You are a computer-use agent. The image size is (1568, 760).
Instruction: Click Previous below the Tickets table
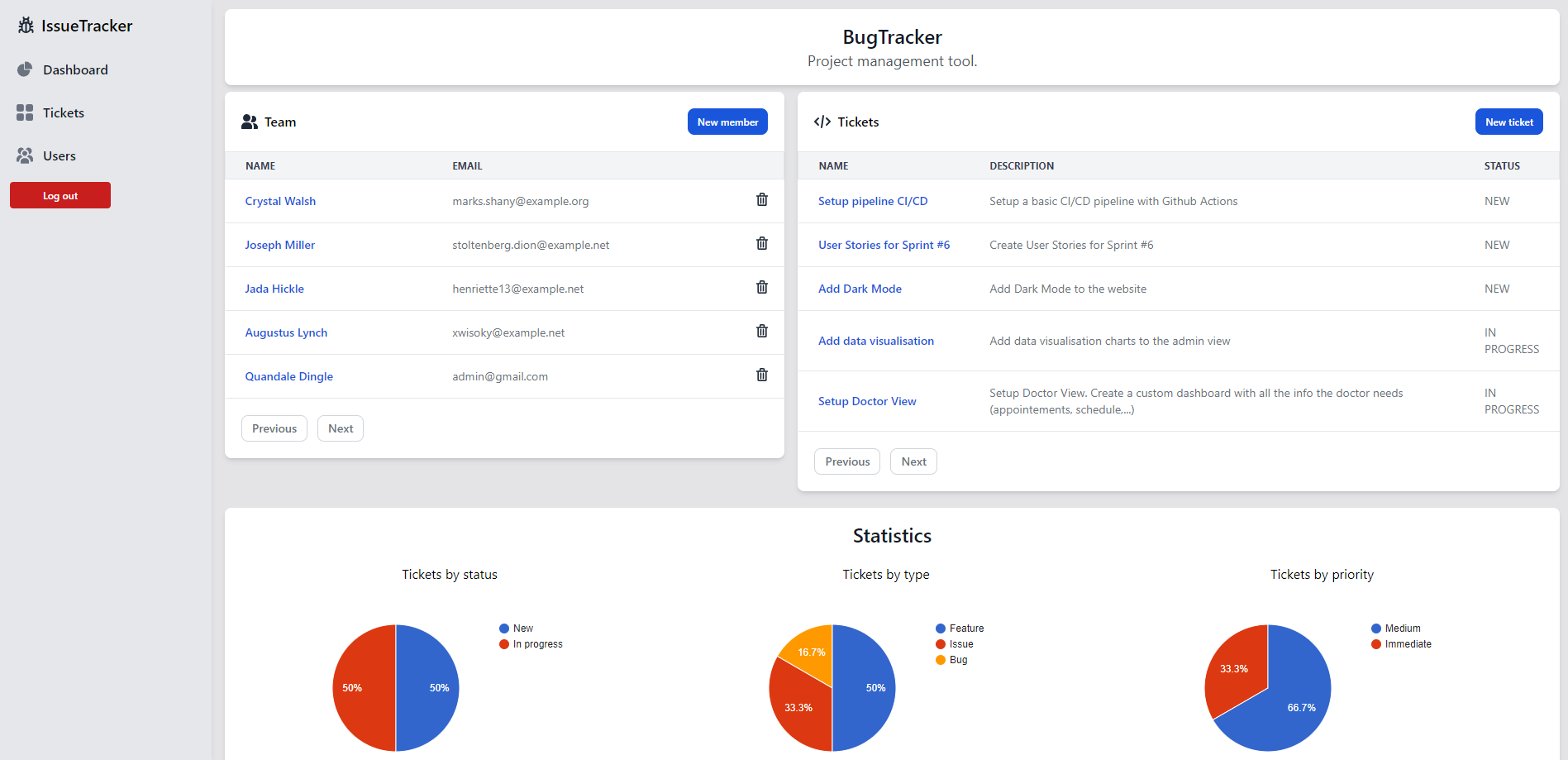pos(846,461)
